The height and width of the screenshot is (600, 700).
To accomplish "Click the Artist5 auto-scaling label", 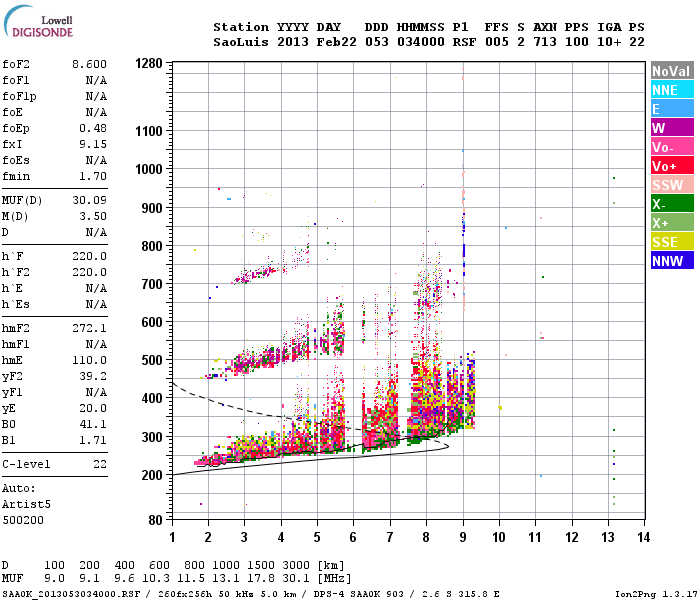I will (26, 504).
